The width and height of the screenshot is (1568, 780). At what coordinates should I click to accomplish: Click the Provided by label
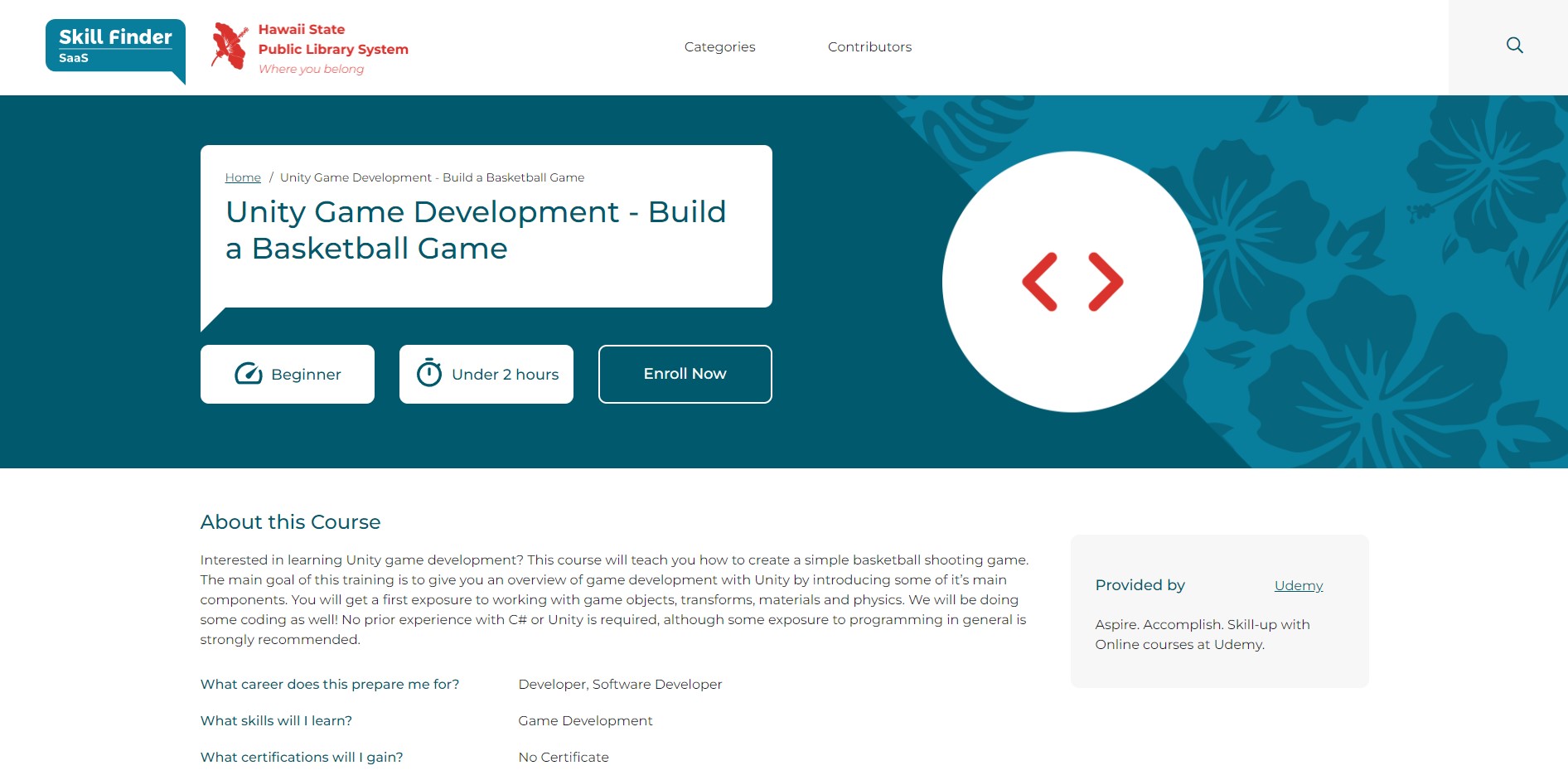coord(1140,585)
